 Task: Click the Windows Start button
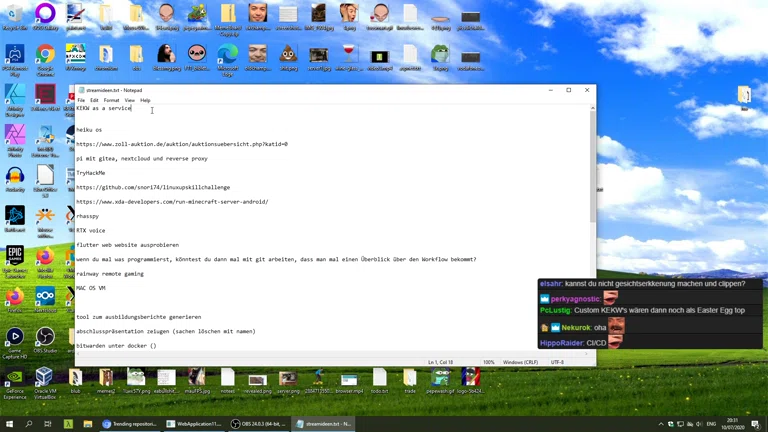coord(9,424)
